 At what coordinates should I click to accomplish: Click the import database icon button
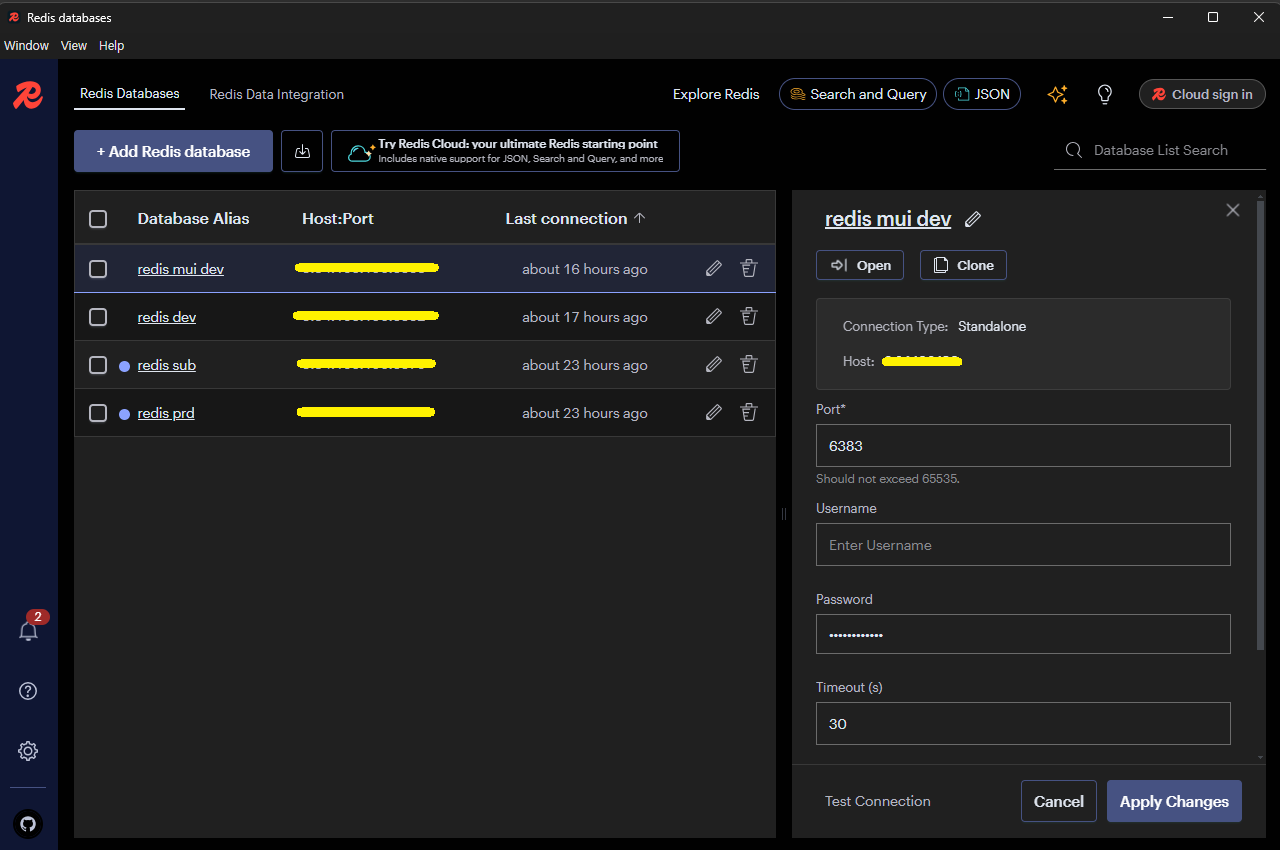point(302,151)
